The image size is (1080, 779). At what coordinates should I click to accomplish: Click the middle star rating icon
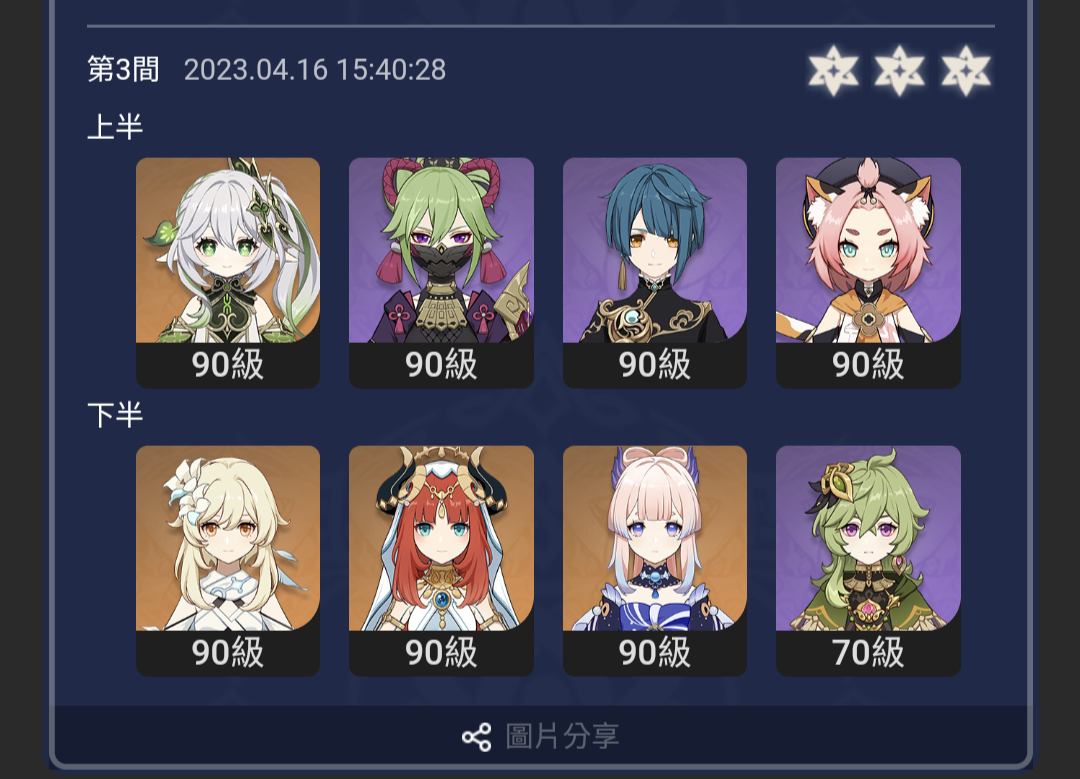(900, 70)
